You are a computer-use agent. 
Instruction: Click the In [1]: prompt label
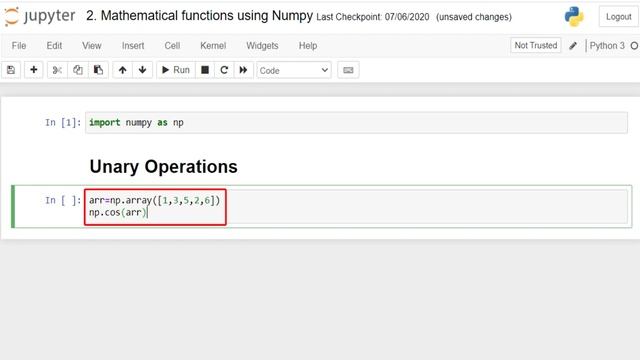[63, 122]
